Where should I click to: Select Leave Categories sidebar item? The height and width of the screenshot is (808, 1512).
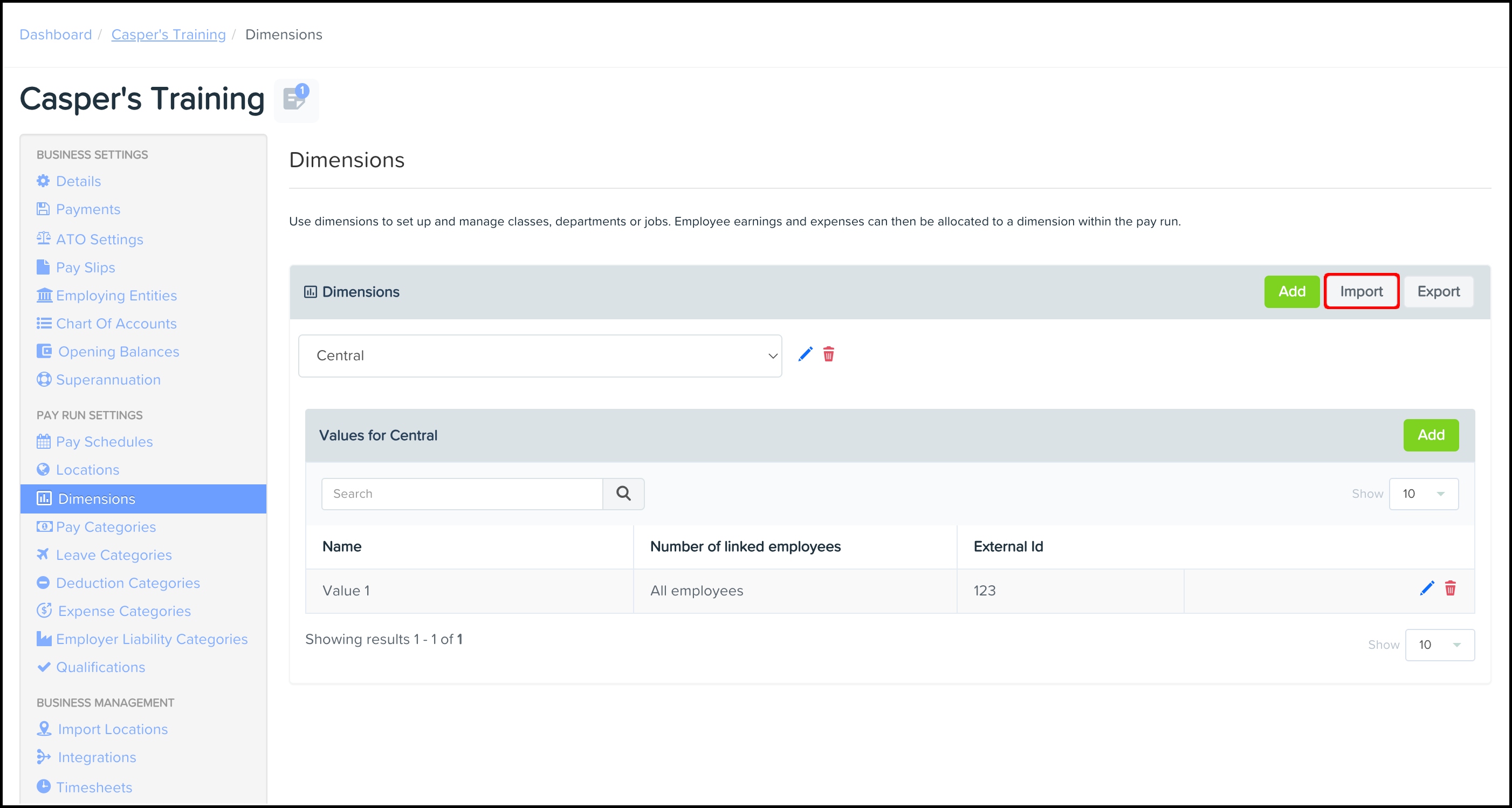pos(114,555)
